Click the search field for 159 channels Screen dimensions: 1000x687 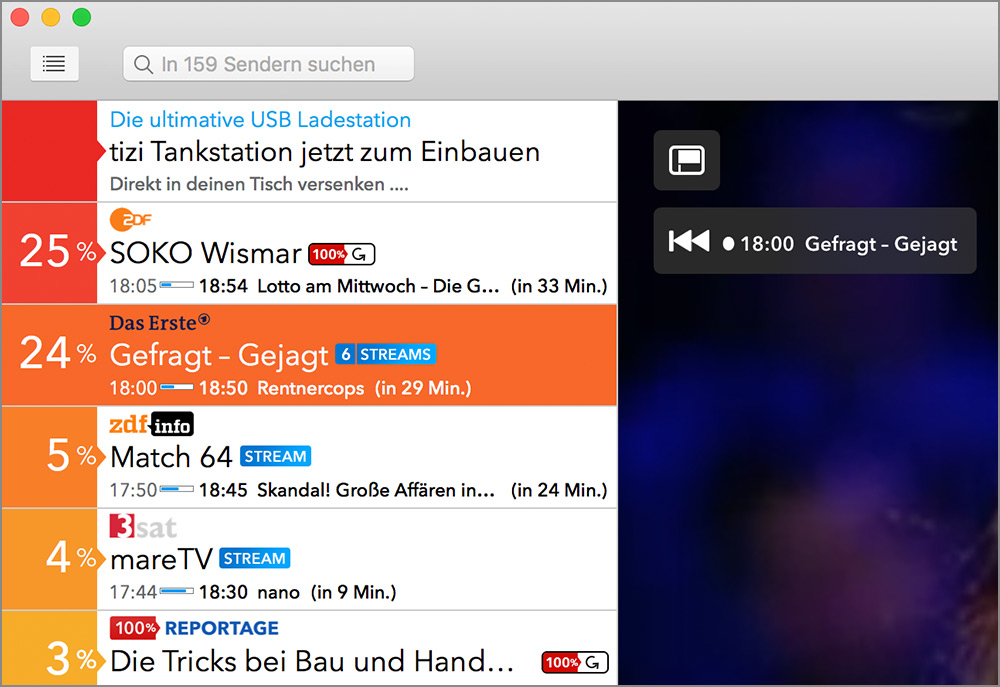tap(268, 64)
